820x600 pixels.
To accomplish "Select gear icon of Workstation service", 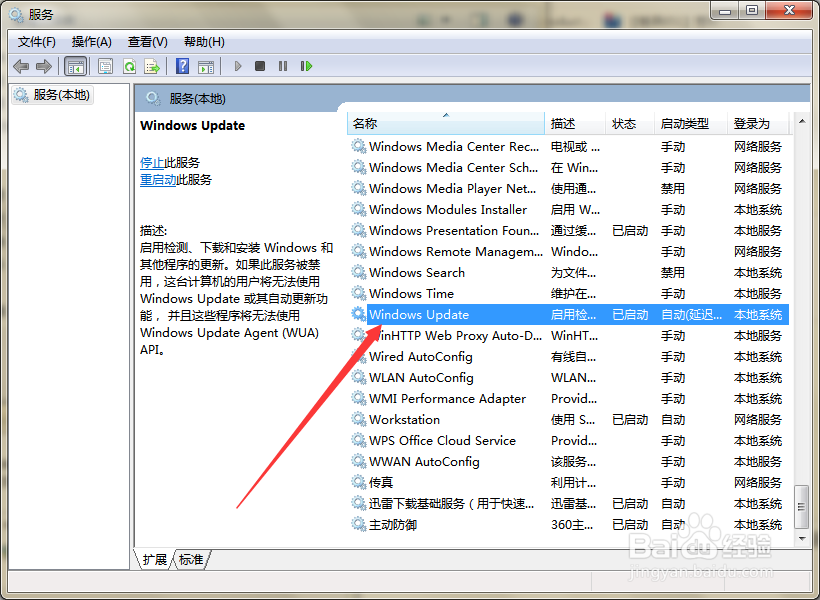I will click(x=358, y=419).
